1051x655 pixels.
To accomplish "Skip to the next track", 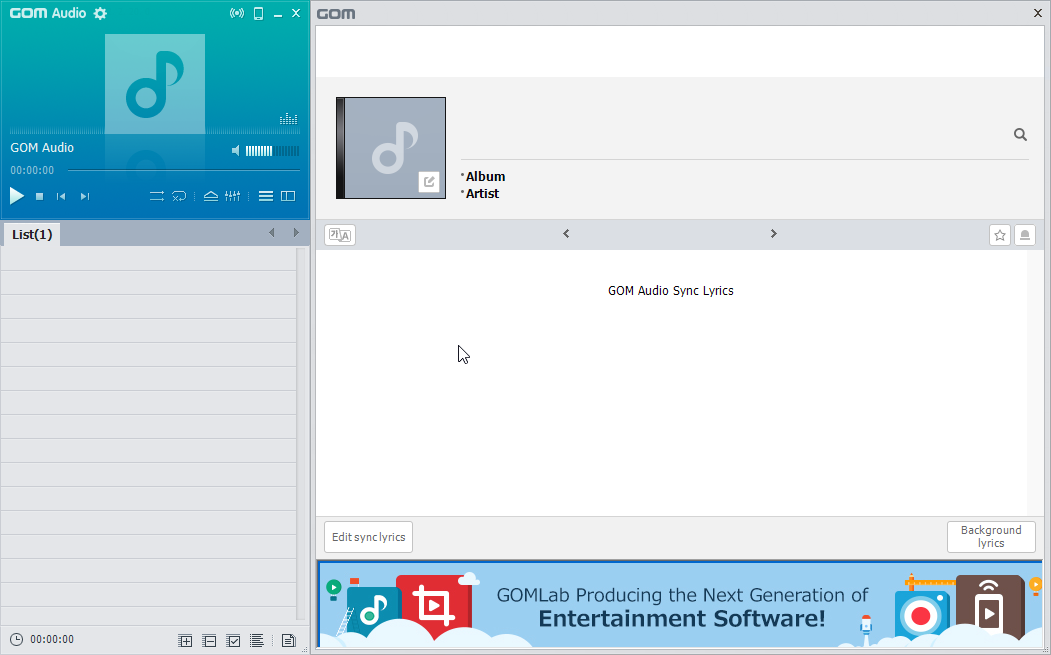I will click(x=84, y=196).
